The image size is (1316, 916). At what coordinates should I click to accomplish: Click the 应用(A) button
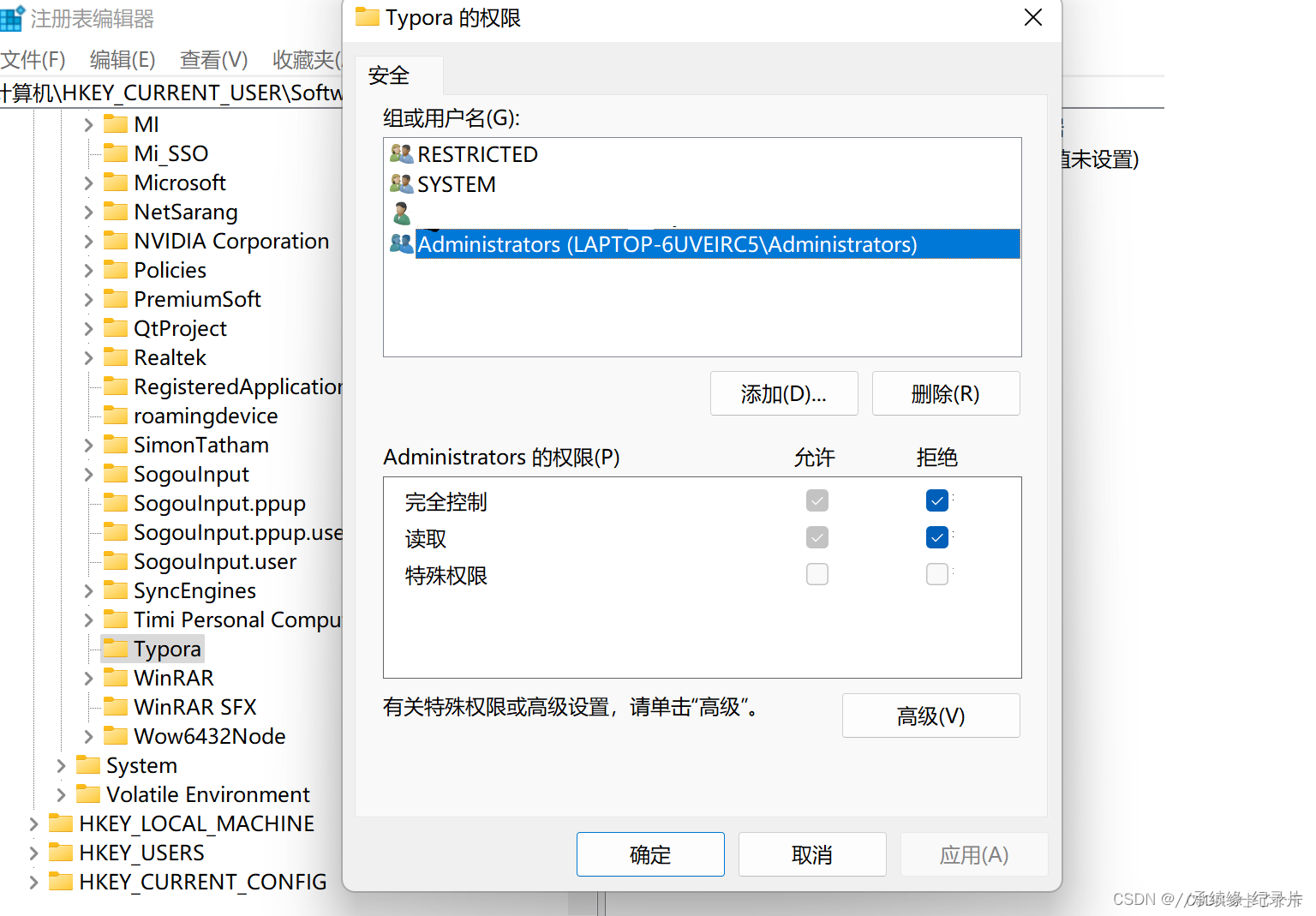974,854
